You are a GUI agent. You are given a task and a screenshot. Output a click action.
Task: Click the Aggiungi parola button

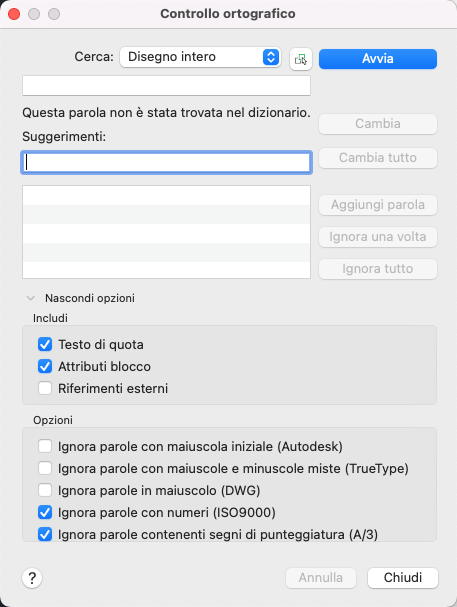click(x=378, y=205)
